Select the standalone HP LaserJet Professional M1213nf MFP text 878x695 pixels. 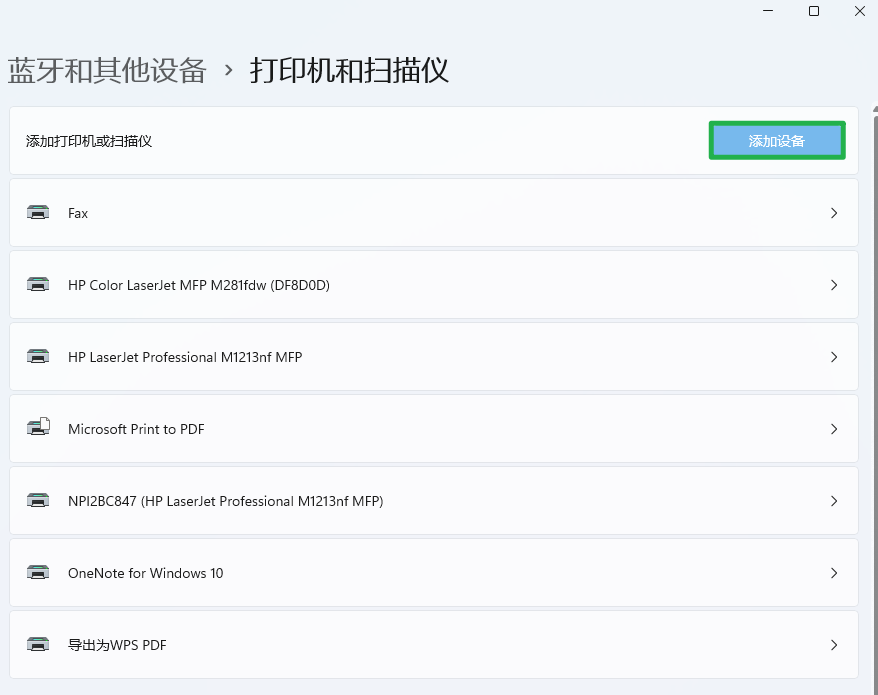[x=185, y=357]
